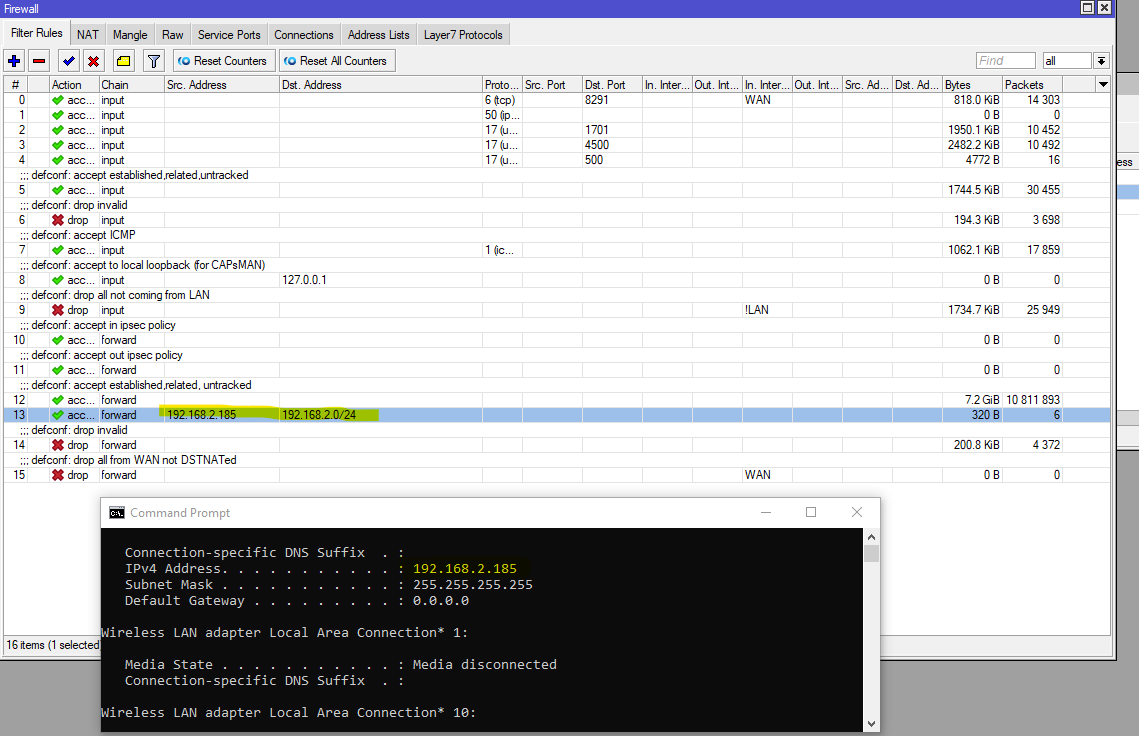Go to the Connections tab
The height and width of the screenshot is (736, 1139).
(x=304, y=35)
